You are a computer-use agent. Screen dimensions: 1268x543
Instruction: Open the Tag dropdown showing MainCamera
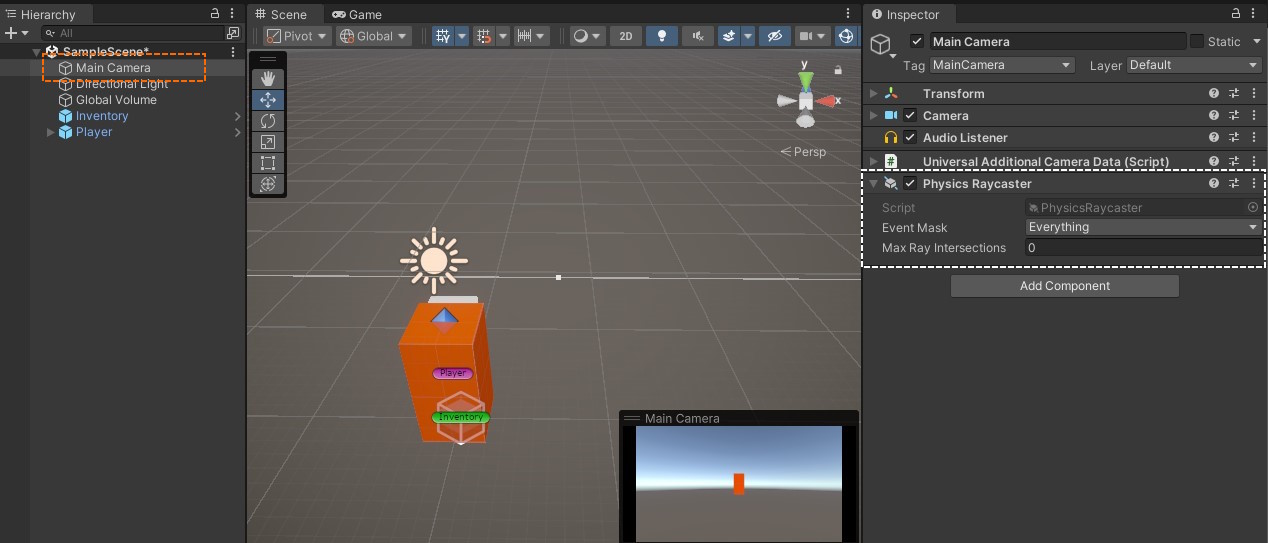tap(1001, 65)
